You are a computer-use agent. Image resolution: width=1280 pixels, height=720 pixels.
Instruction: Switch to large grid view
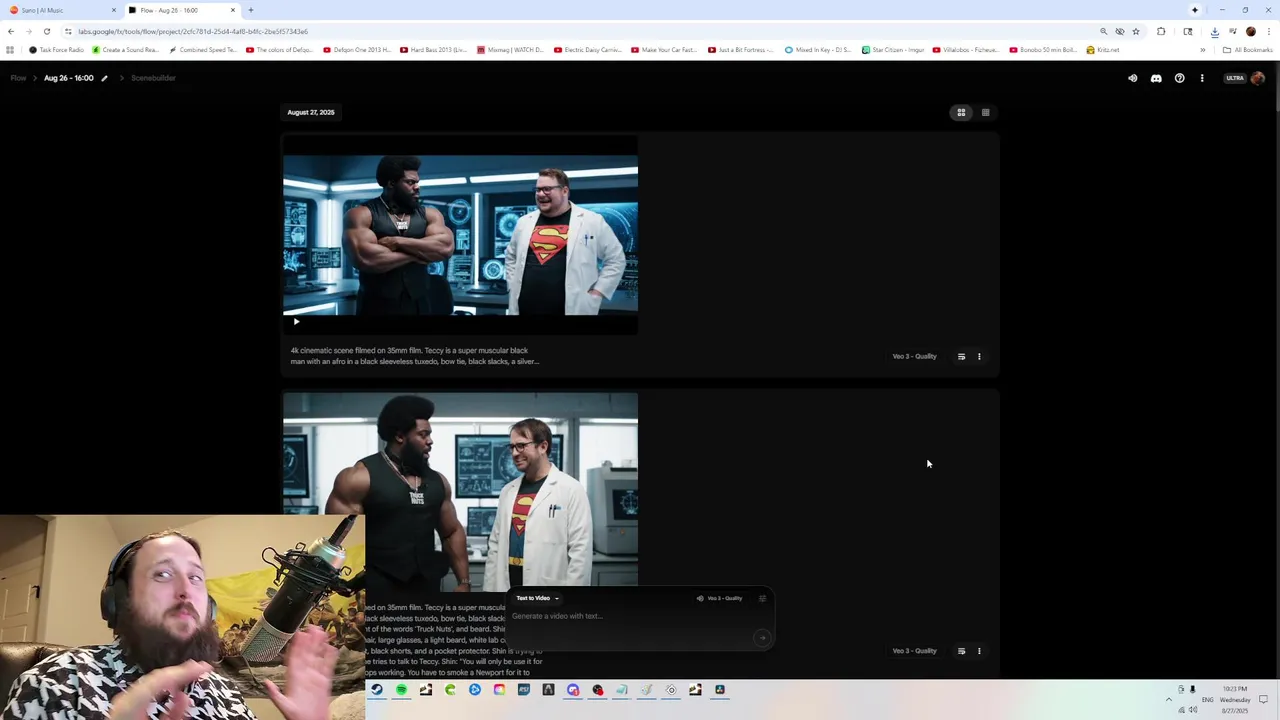[x=961, y=112]
